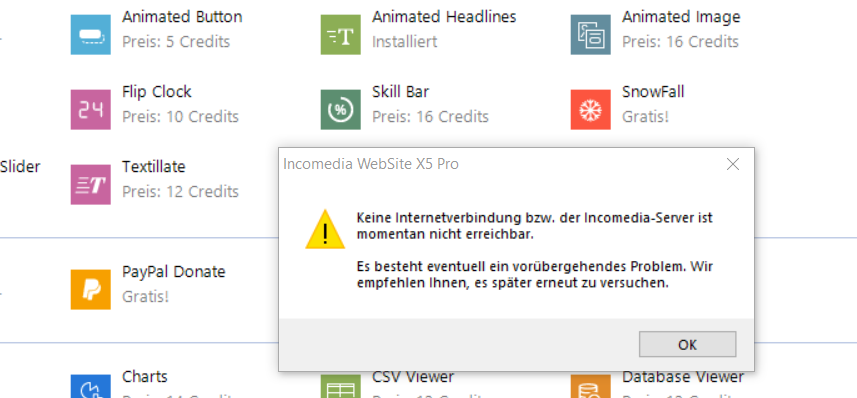The width and height of the screenshot is (857, 398).
Task: Select the Database Viewer icon
Action: [x=591, y=387]
